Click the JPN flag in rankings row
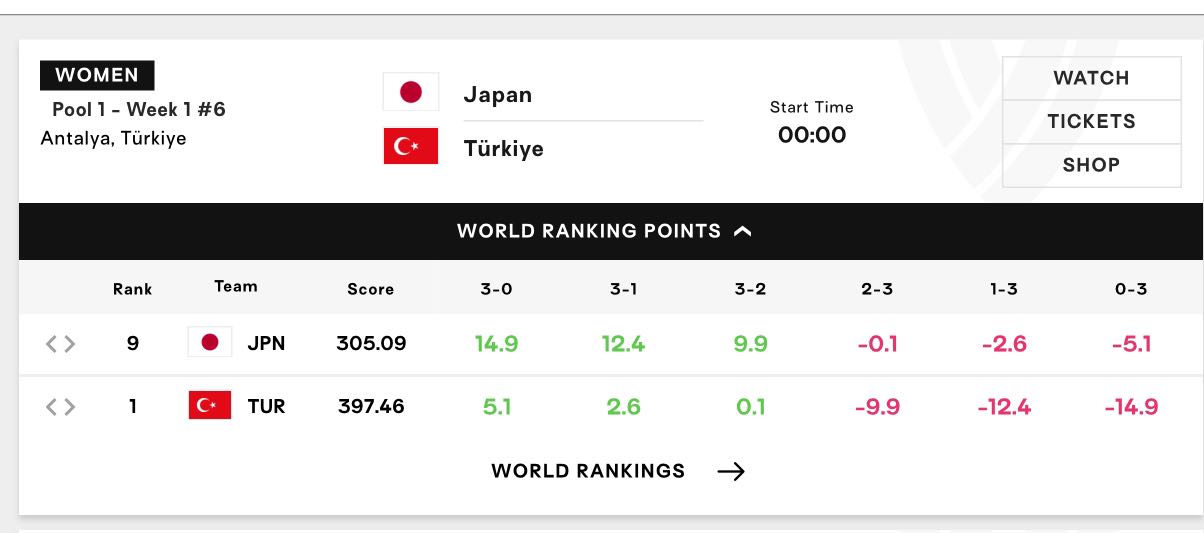Screen dimensions: 1204x533 pyautogui.click(x=210, y=342)
